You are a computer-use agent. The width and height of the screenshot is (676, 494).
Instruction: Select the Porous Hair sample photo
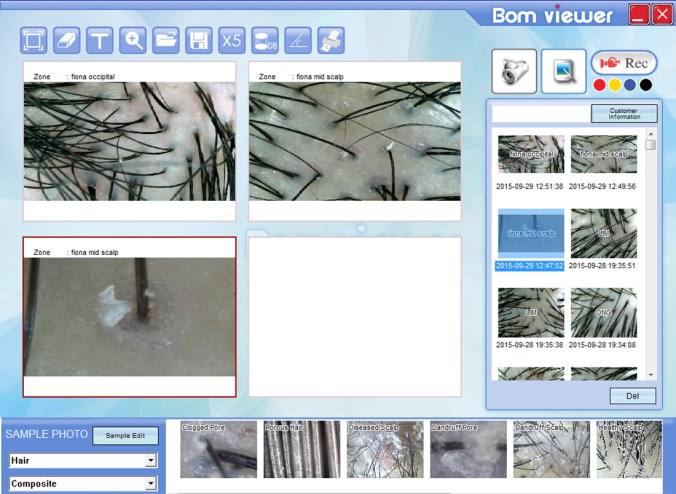pyautogui.click(x=302, y=450)
